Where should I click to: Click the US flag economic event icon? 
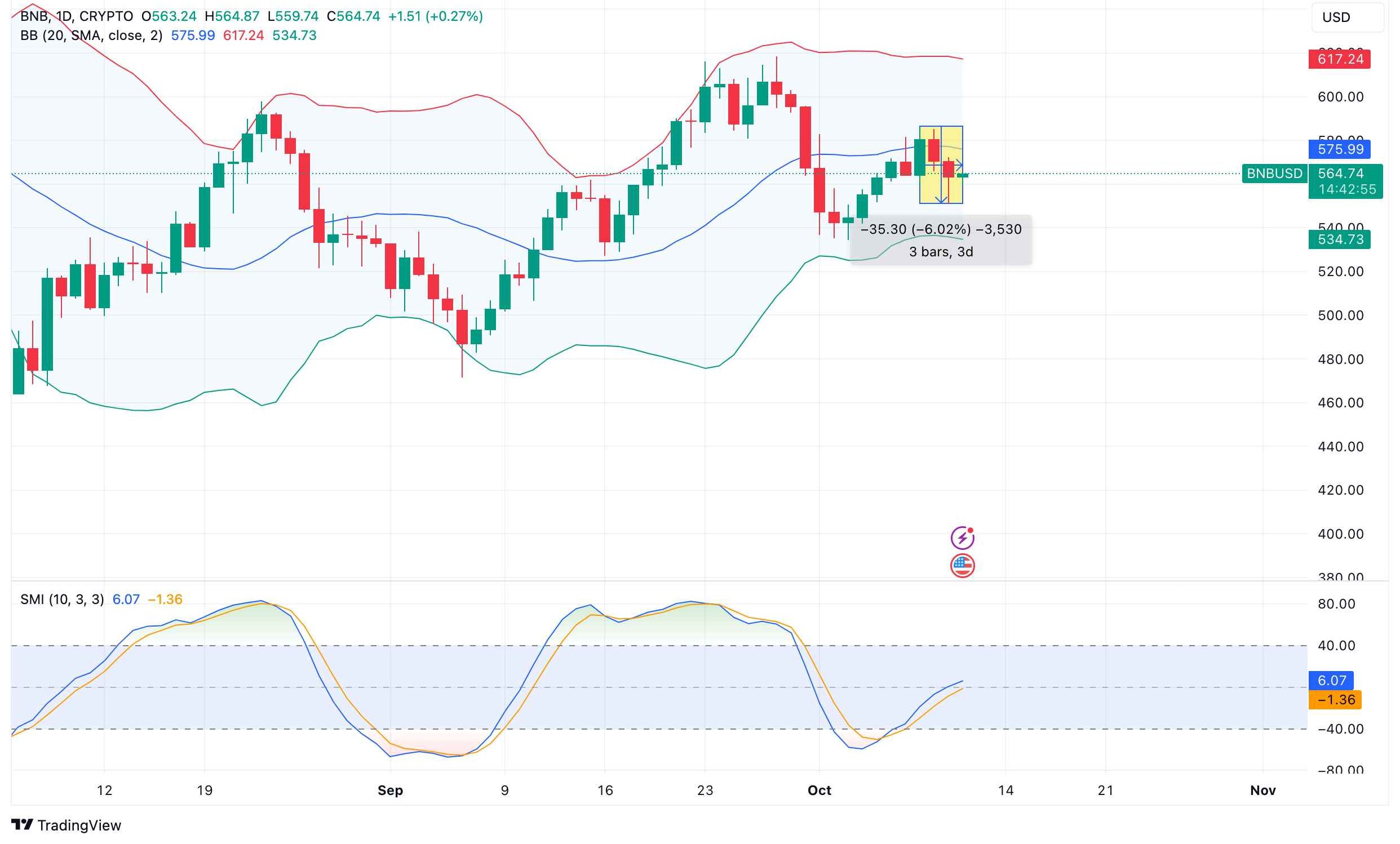(962, 565)
